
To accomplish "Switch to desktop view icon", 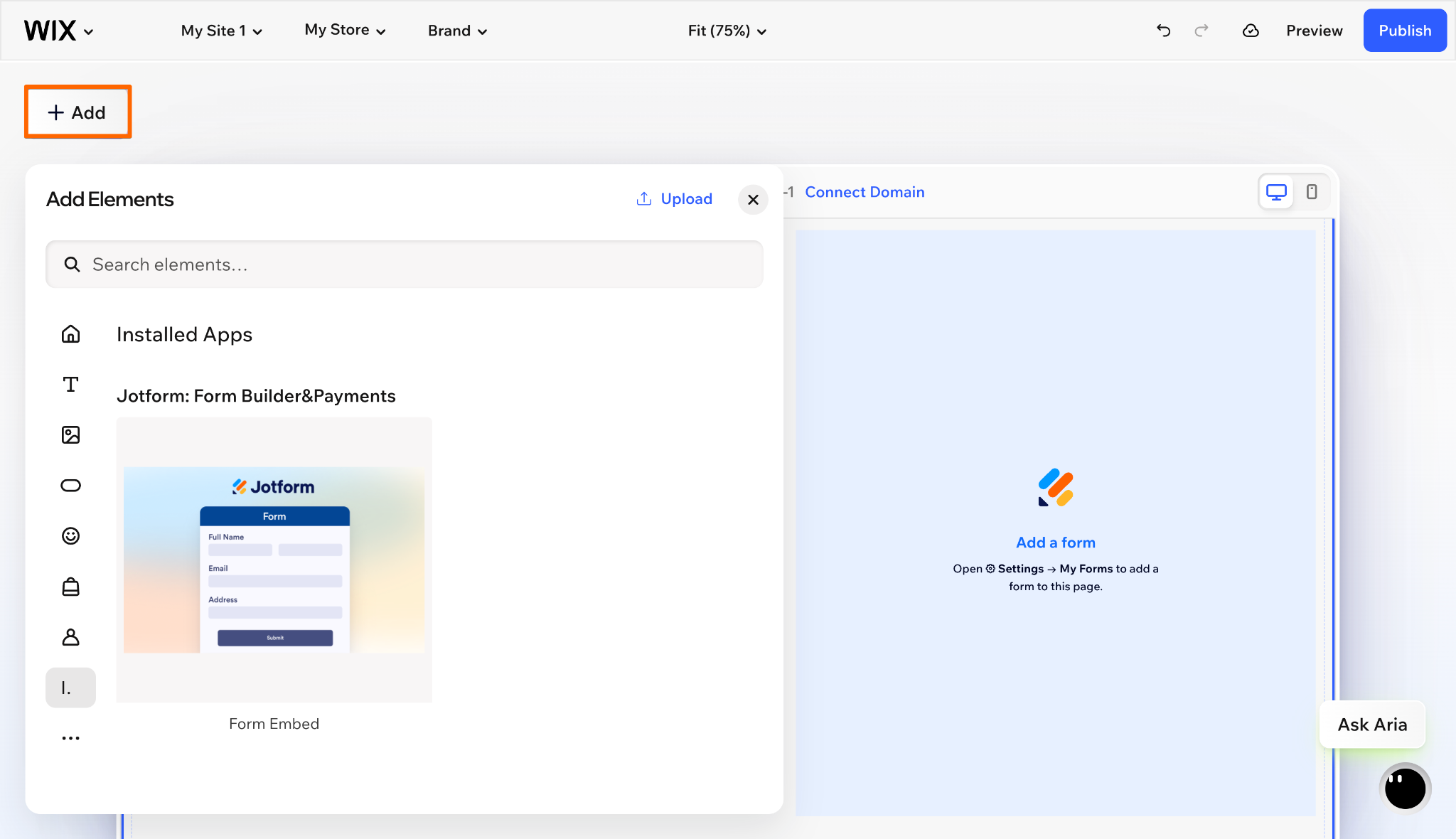I will 1276,192.
